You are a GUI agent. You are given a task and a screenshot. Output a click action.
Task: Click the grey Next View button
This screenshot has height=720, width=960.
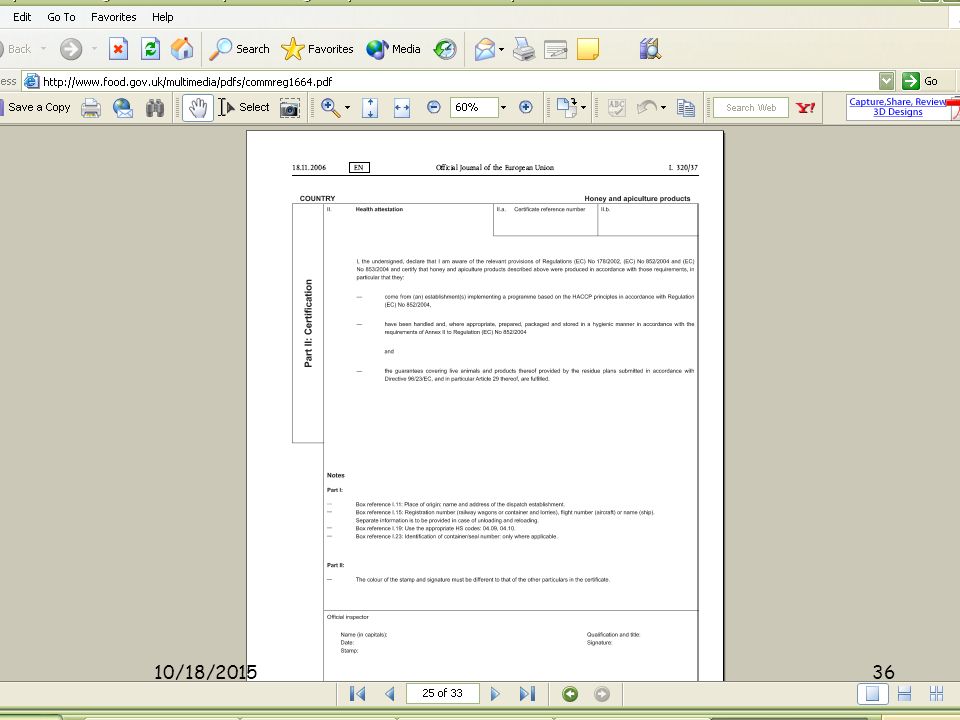[602, 694]
